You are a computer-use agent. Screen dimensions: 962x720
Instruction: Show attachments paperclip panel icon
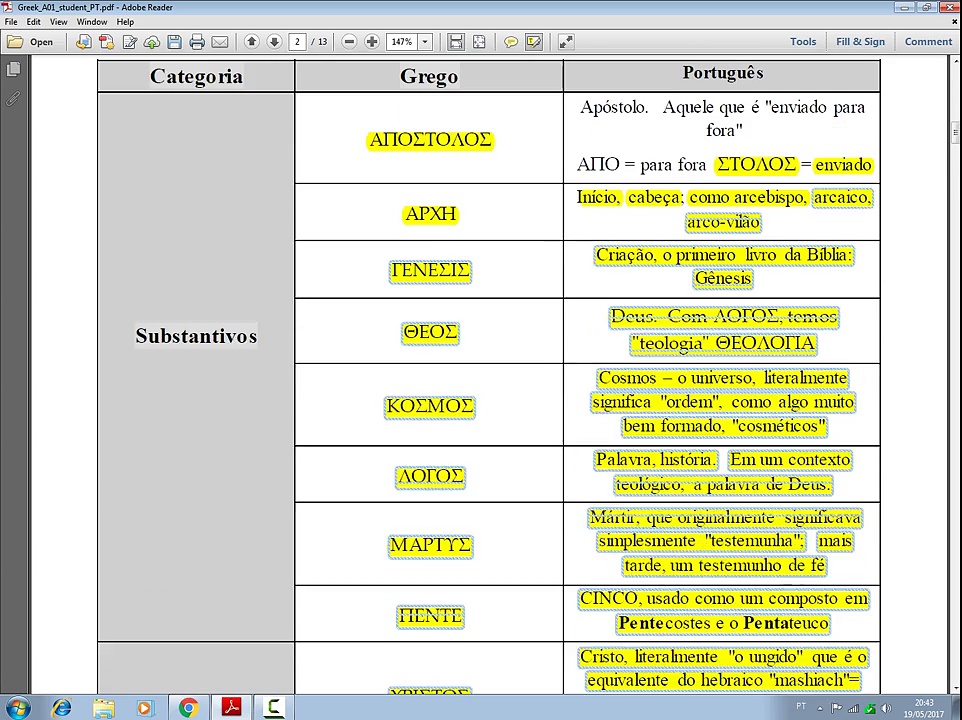click(13, 98)
